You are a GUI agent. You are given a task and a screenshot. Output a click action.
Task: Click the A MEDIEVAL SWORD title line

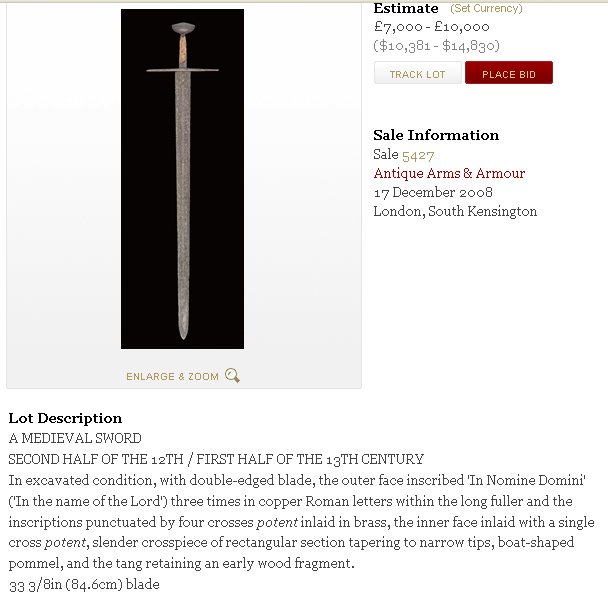click(75, 438)
